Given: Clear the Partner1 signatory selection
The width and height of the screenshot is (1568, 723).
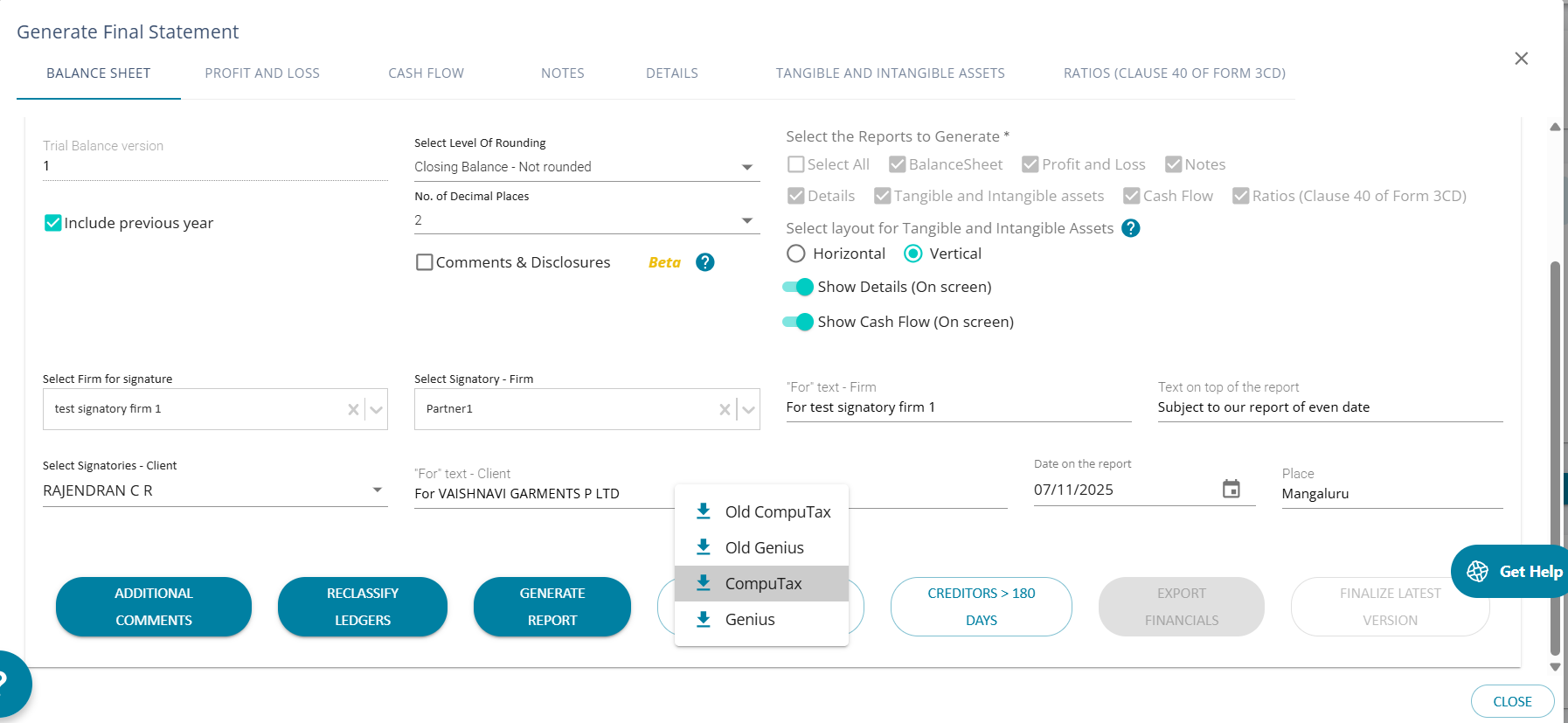Looking at the screenshot, I should pyautogui.click(x=725, y=409).
